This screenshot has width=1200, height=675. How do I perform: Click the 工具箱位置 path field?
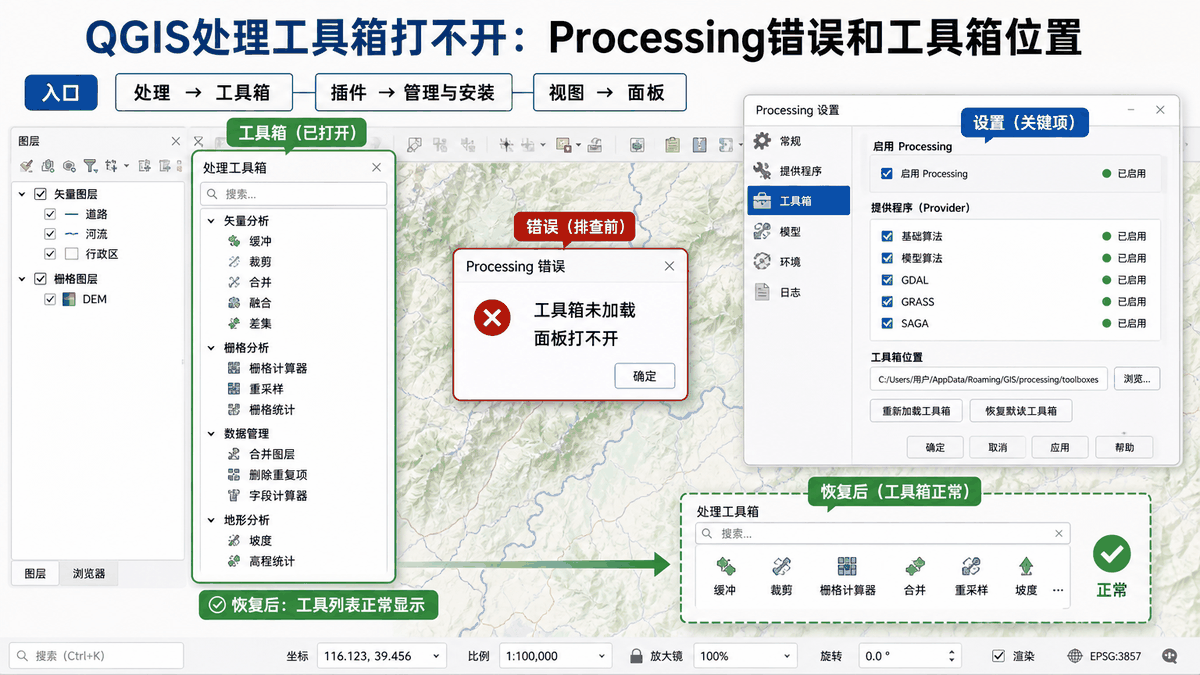tap(989, 379)
